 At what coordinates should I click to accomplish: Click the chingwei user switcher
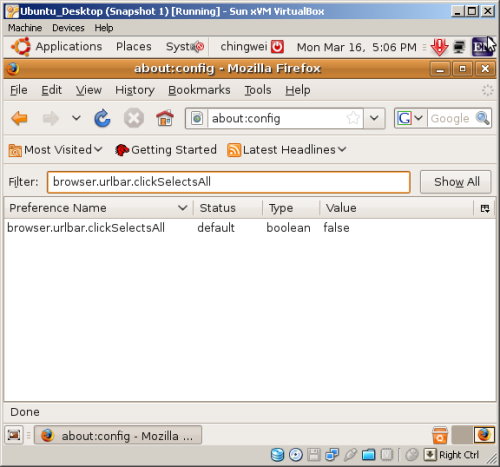pyautogui.click(x=244, y=46)
